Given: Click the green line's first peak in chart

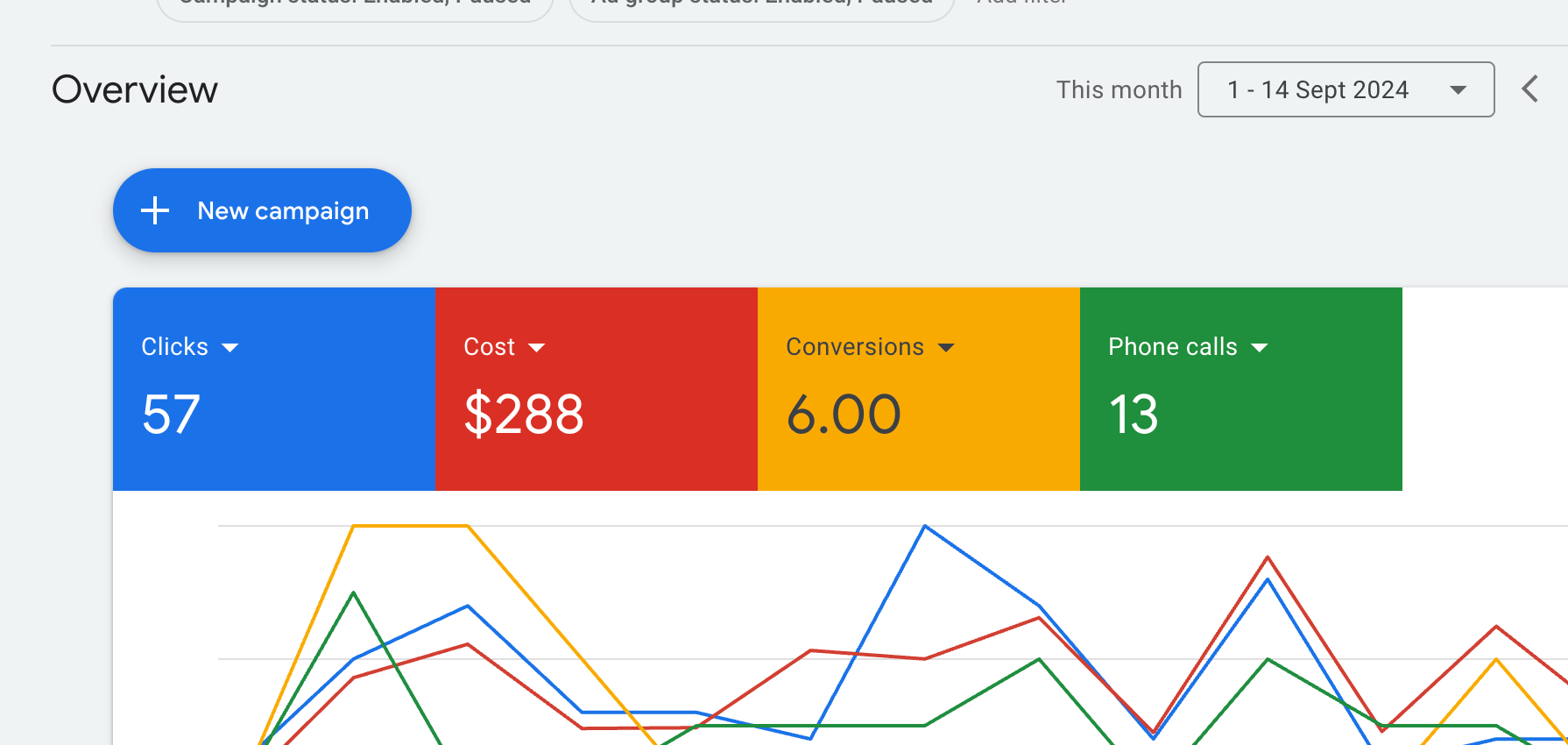Looking at the screenshot, I should [x=353, y=593].
